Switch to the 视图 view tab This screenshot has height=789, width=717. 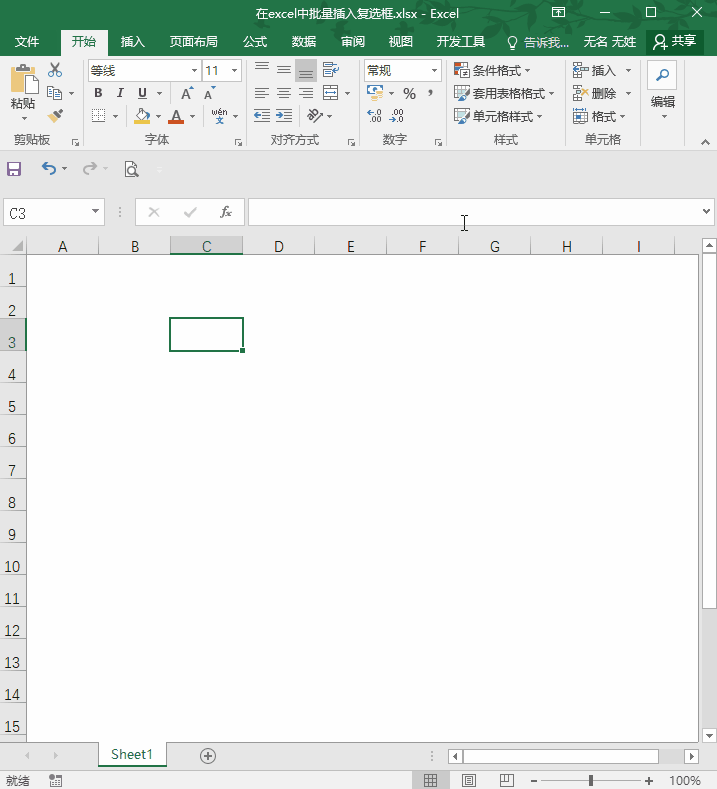[401, 42]
